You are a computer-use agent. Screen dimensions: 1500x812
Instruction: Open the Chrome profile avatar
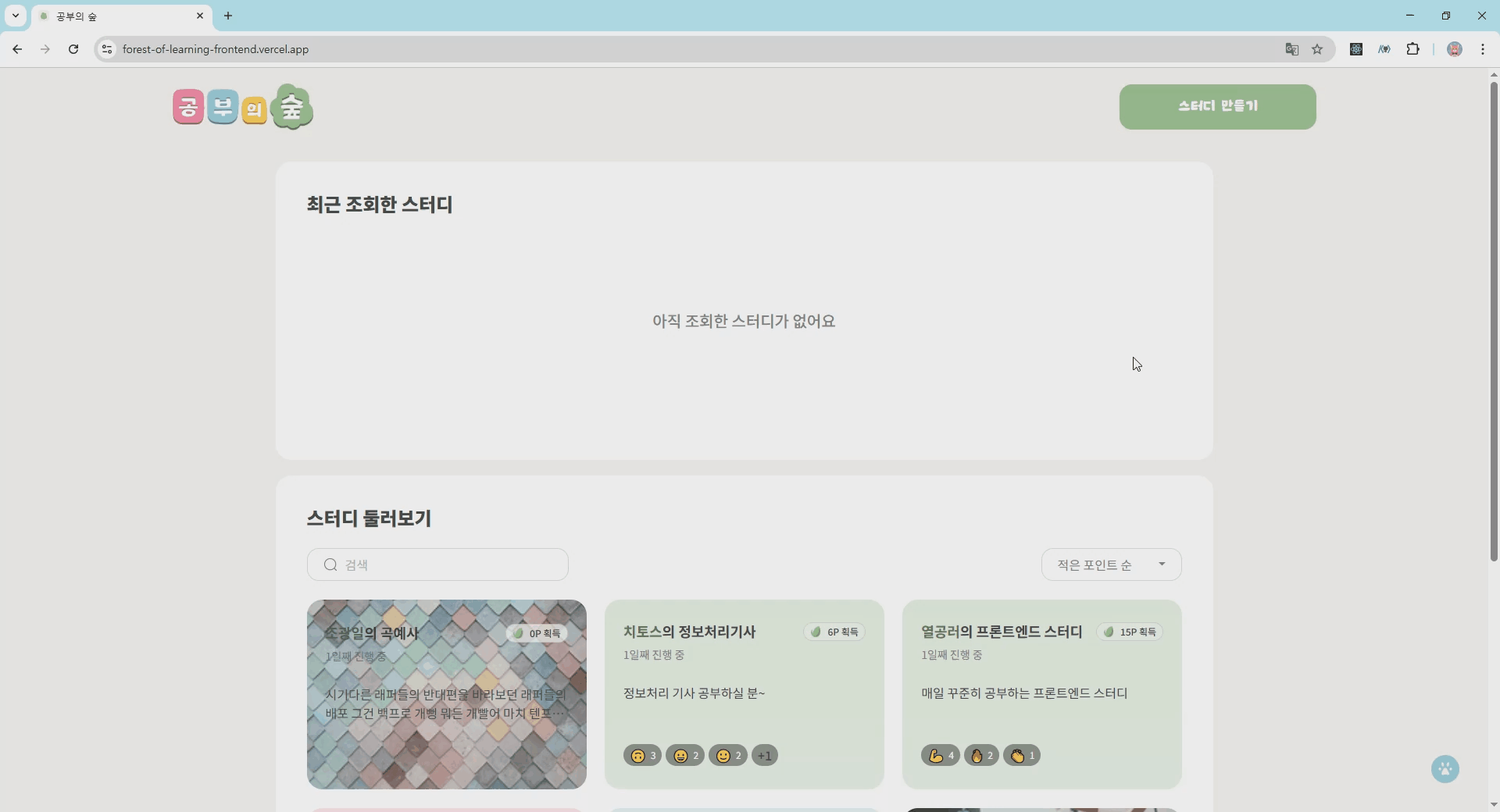tap(1455, 49)
